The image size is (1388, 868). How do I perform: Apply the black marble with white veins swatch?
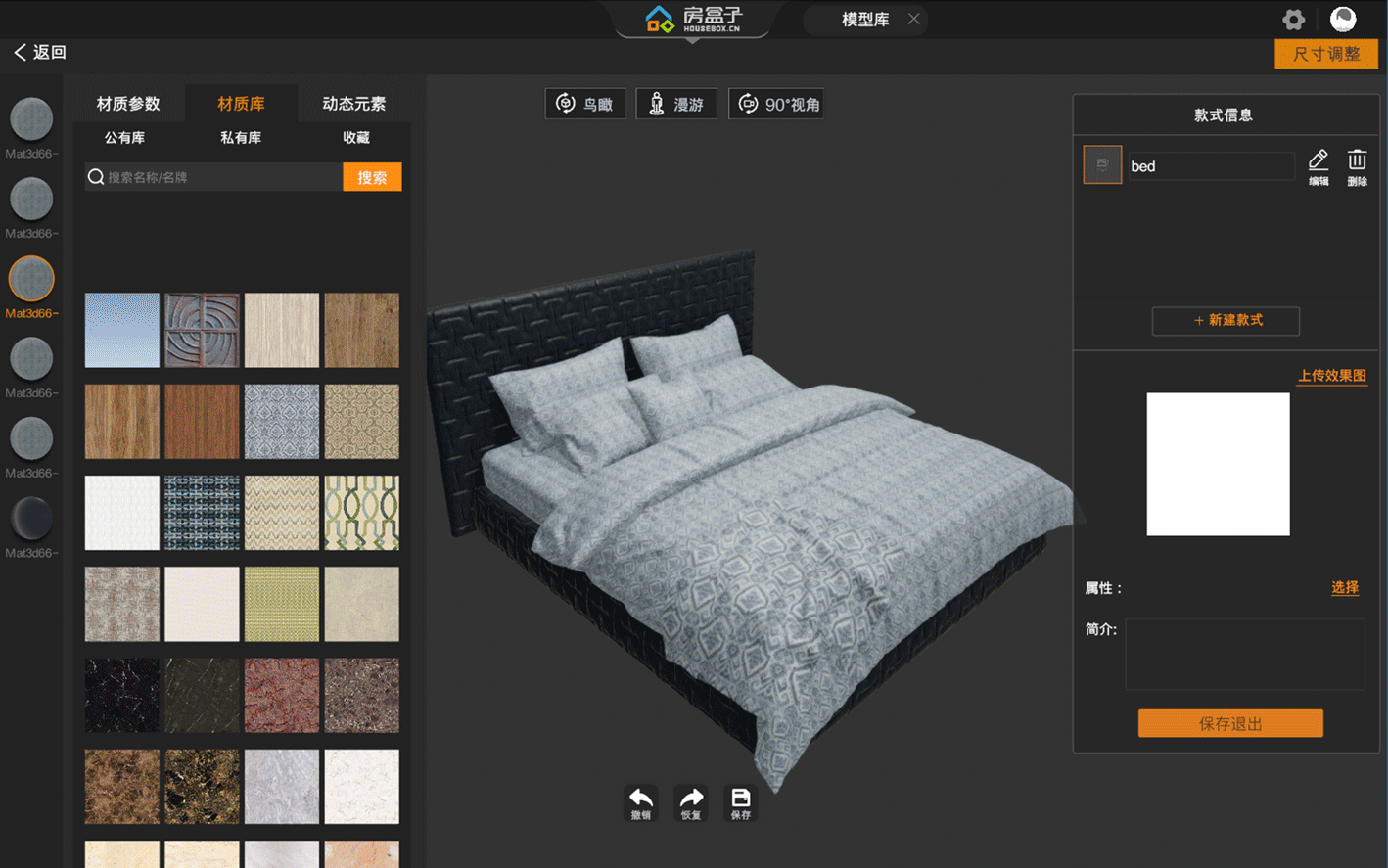pos(122,696)
